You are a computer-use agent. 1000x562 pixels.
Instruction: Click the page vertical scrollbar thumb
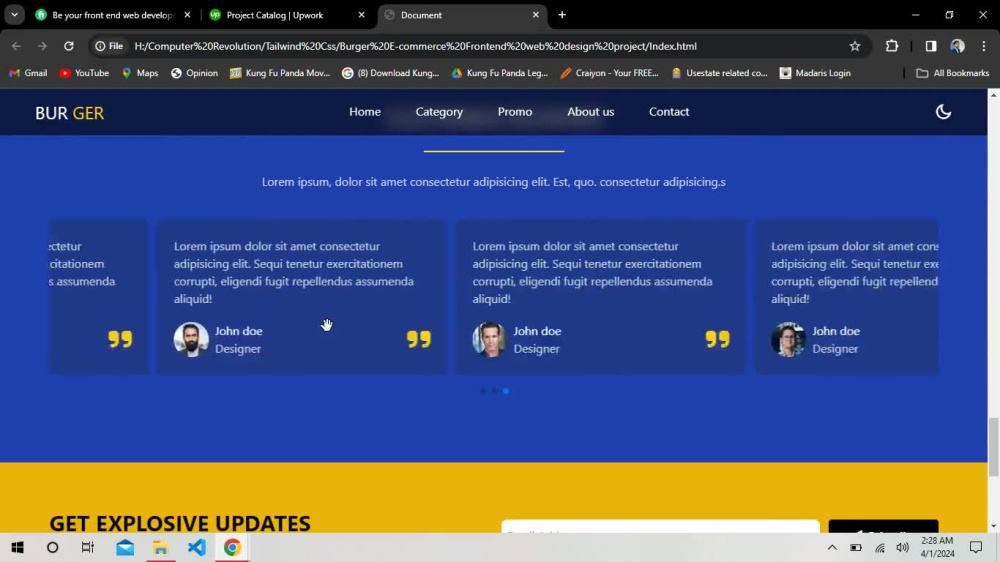(993, 447)
